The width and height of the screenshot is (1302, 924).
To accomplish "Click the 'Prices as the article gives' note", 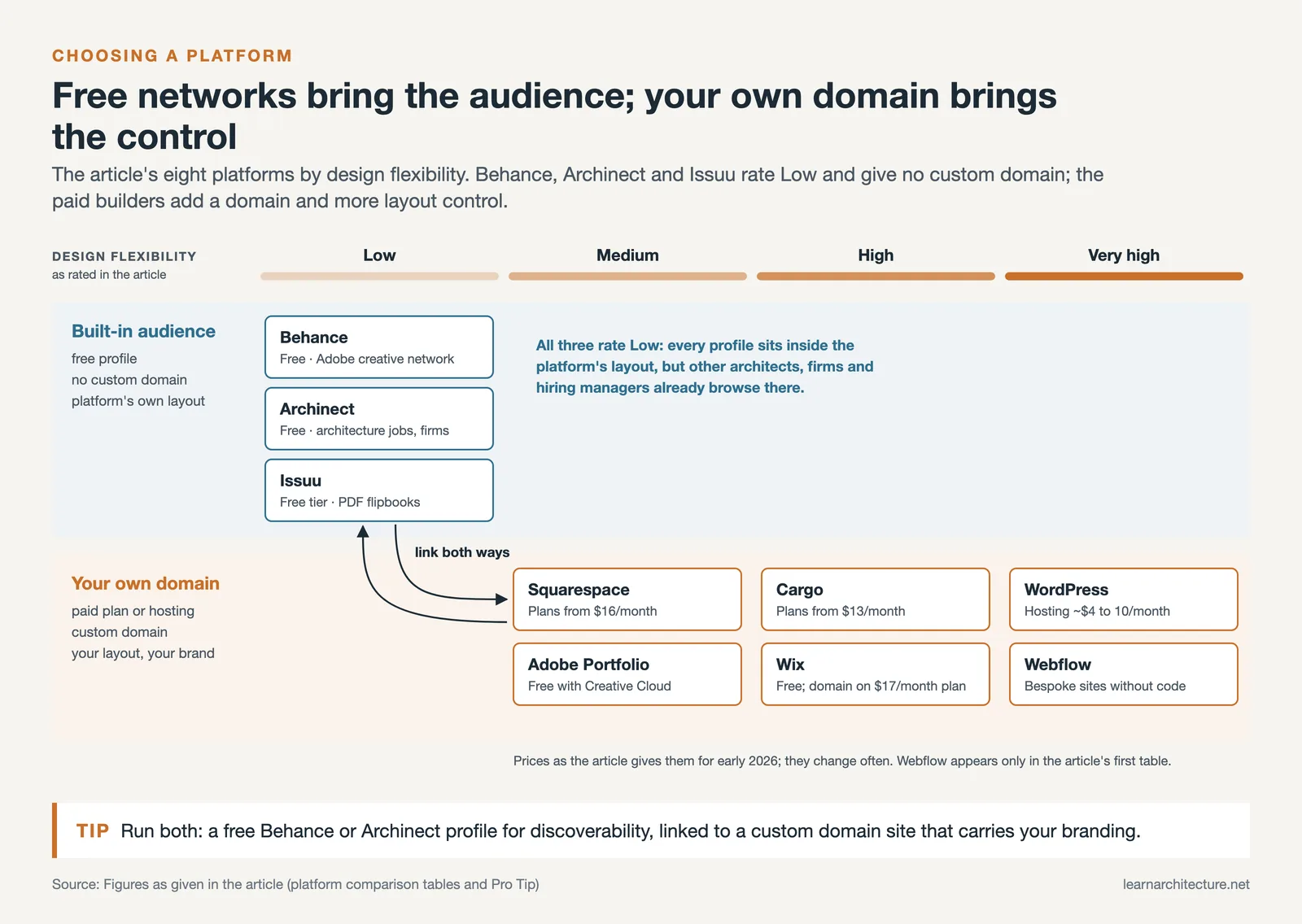I will point(842,761).
